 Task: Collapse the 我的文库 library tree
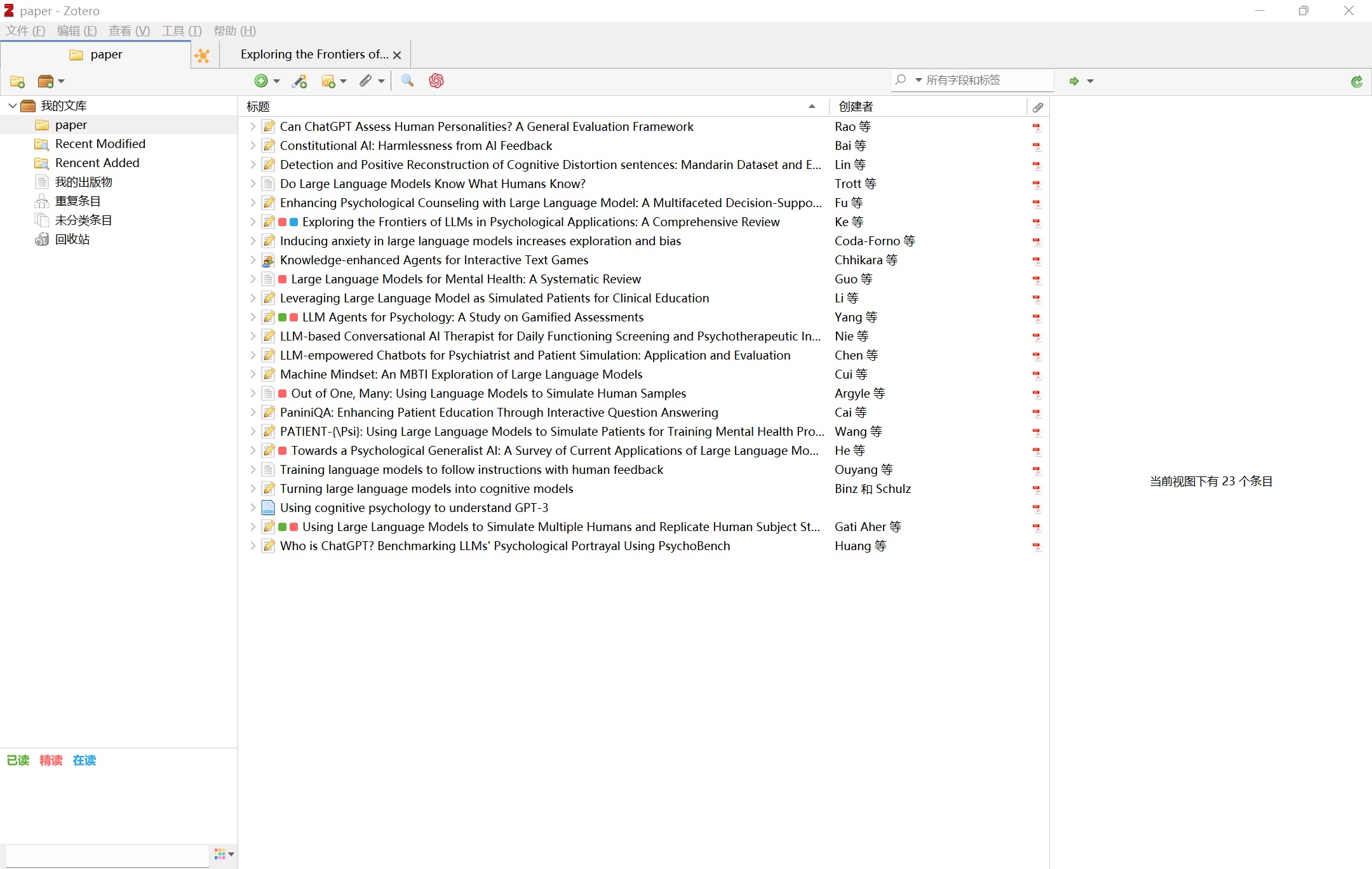11,105
